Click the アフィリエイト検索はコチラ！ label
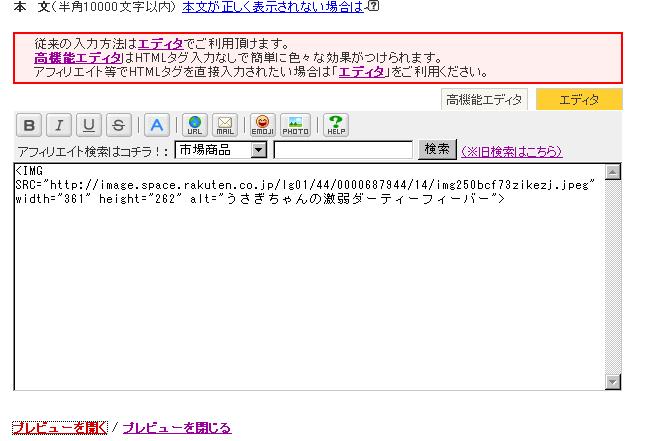 point(93,152)
